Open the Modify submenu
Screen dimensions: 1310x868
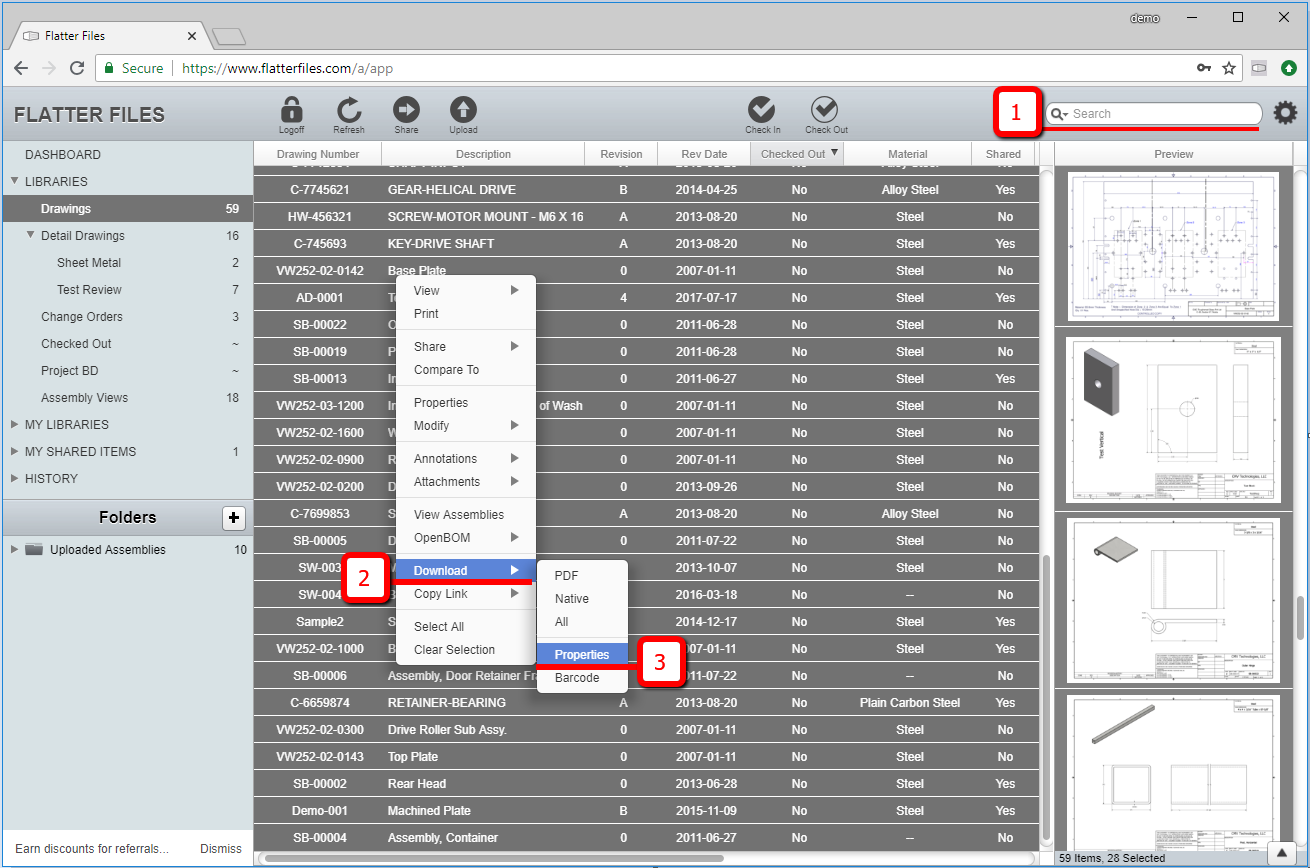tap(466, 425)
